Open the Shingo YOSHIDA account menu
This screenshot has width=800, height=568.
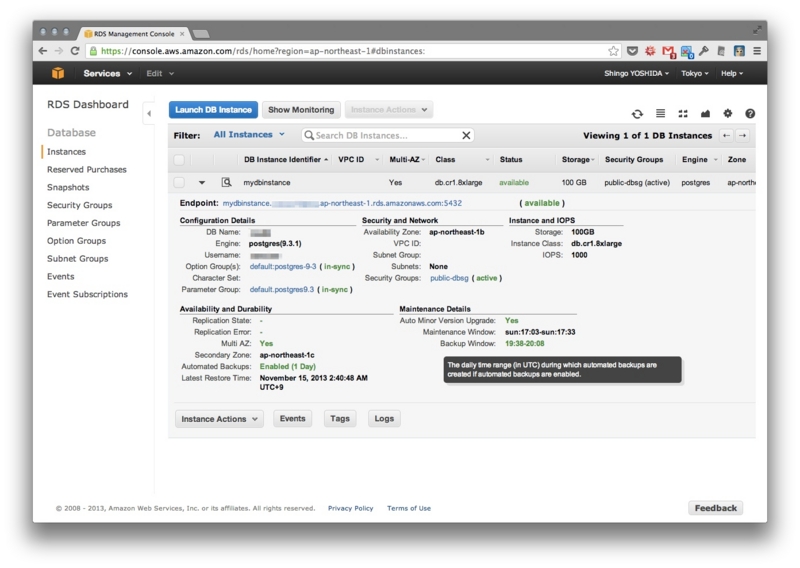(x=636, y=73)
